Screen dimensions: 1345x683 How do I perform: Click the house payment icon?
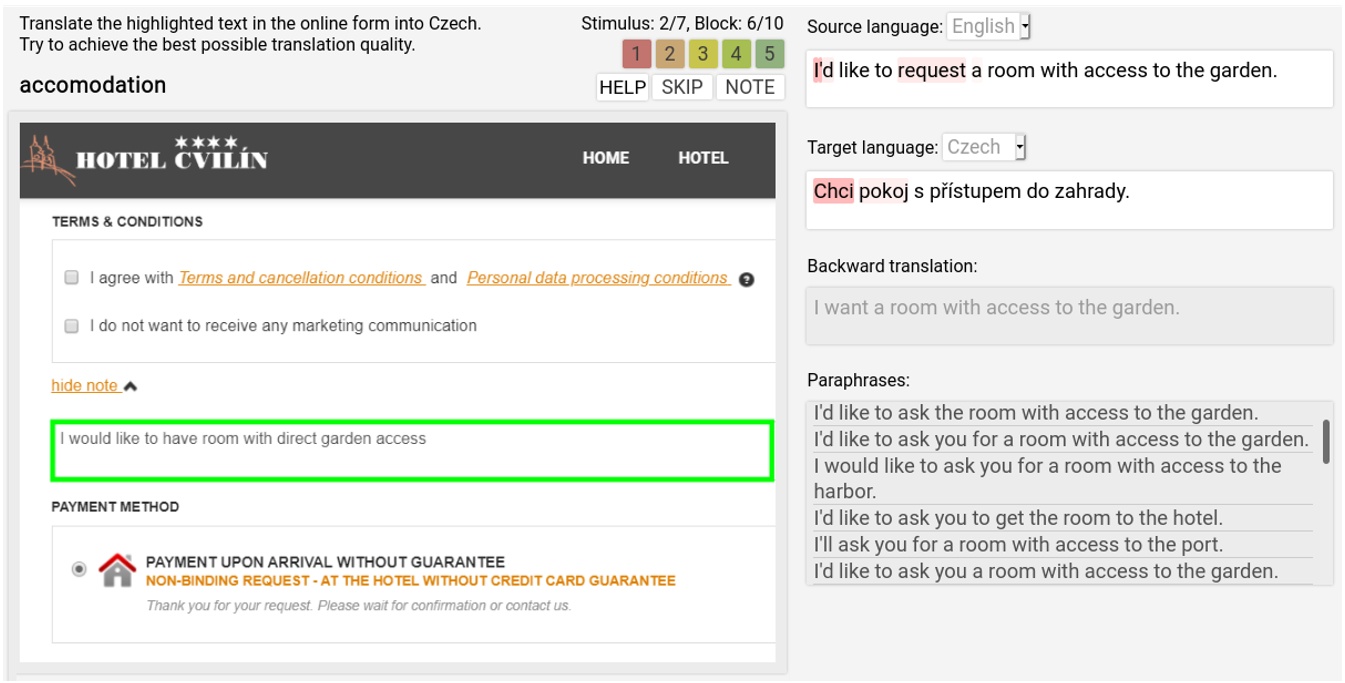coord(117,569)
